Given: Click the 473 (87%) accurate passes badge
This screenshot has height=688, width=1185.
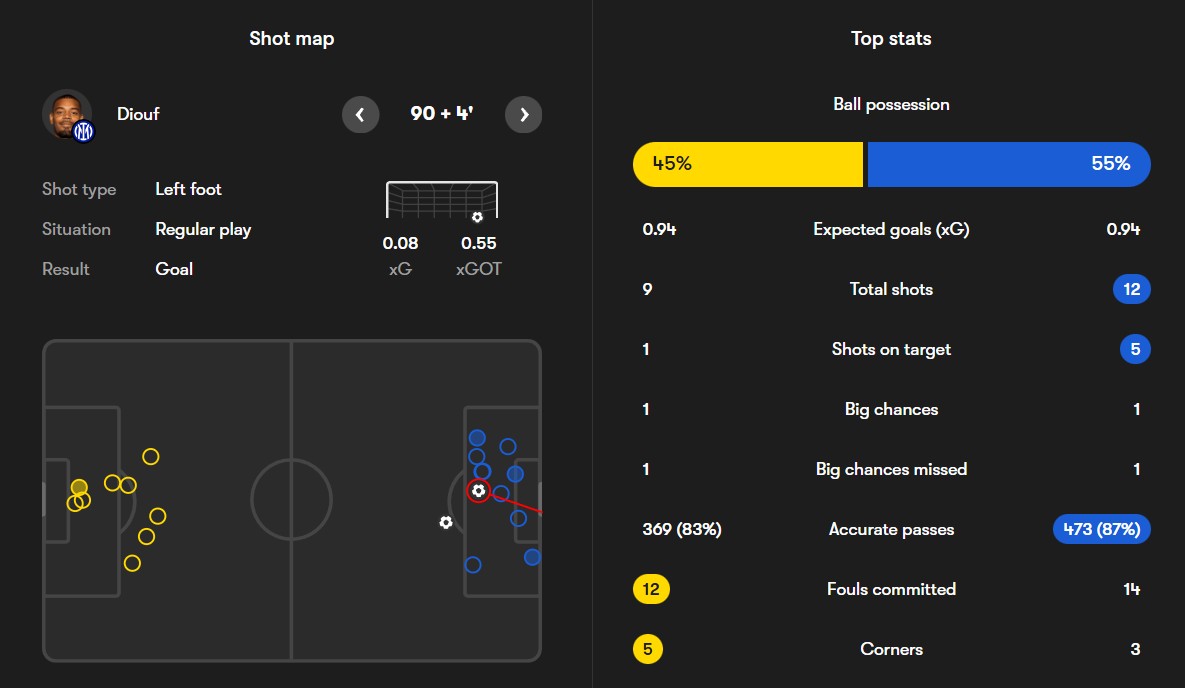Looking at the screenshot, I should [x=1101, y=529].
